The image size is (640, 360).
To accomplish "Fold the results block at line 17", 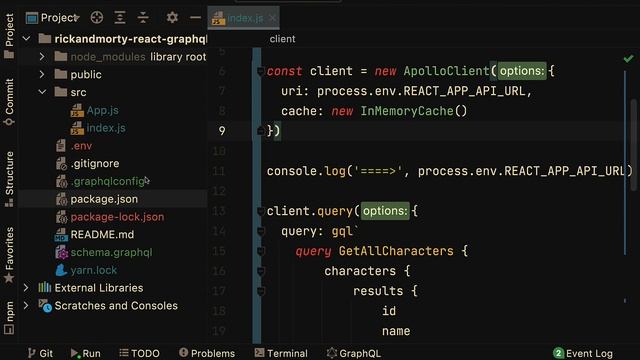I will [x=261, y=291].
